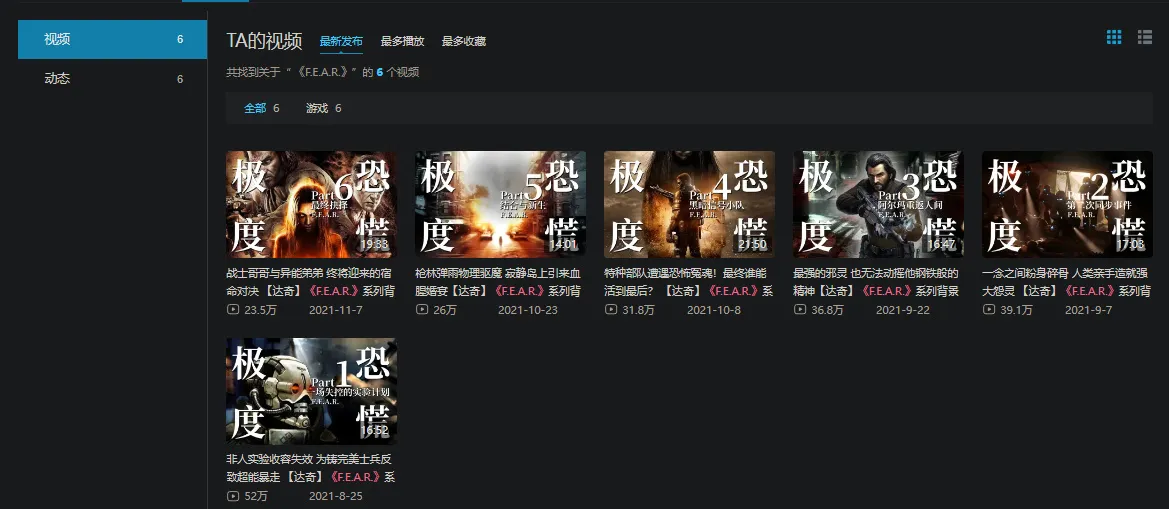
Task: Click play-count icon beside 39.1万
Action: click(989, 309)
